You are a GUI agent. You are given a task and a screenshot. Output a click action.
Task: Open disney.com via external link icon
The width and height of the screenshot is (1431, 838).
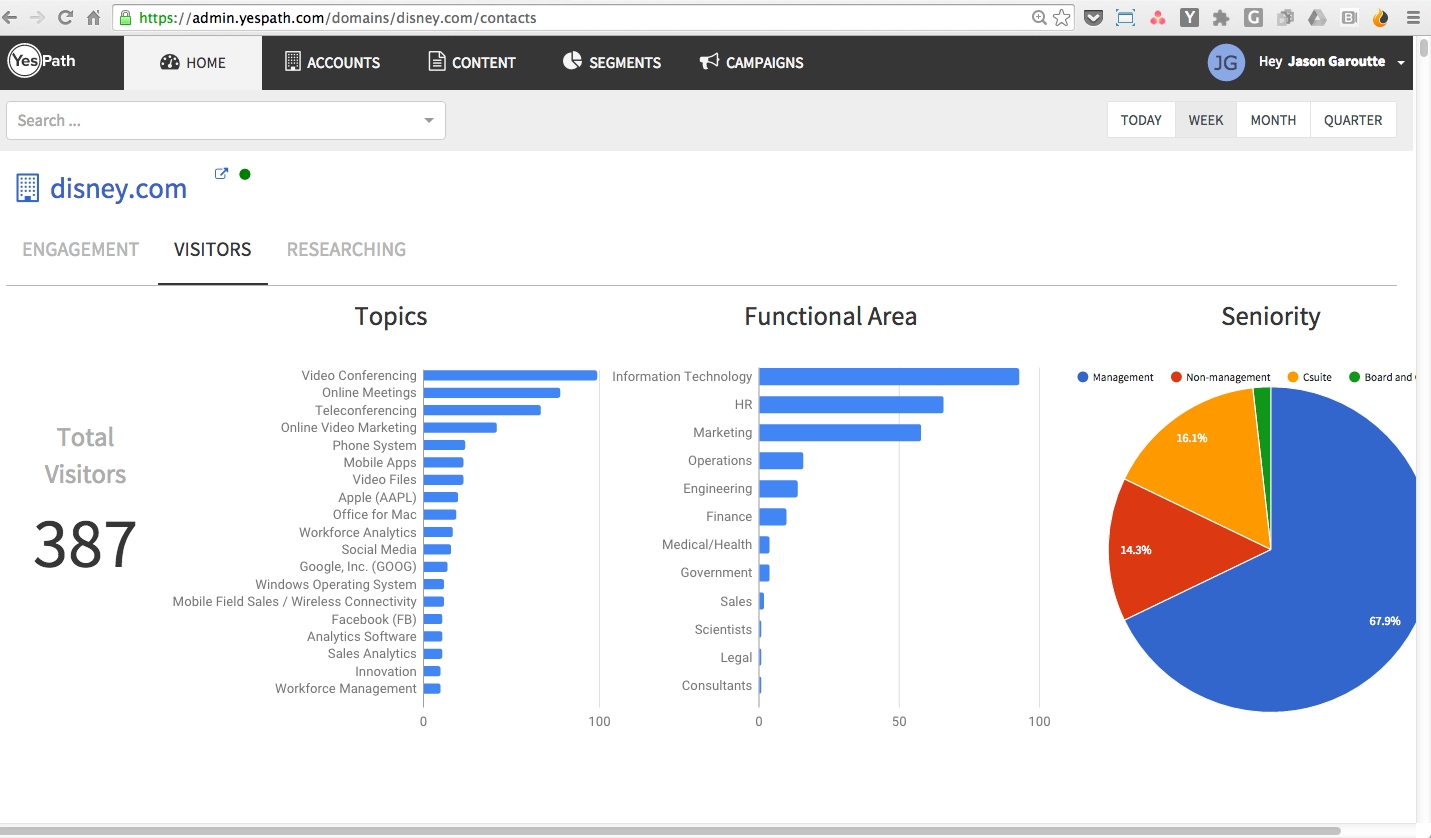222,173
